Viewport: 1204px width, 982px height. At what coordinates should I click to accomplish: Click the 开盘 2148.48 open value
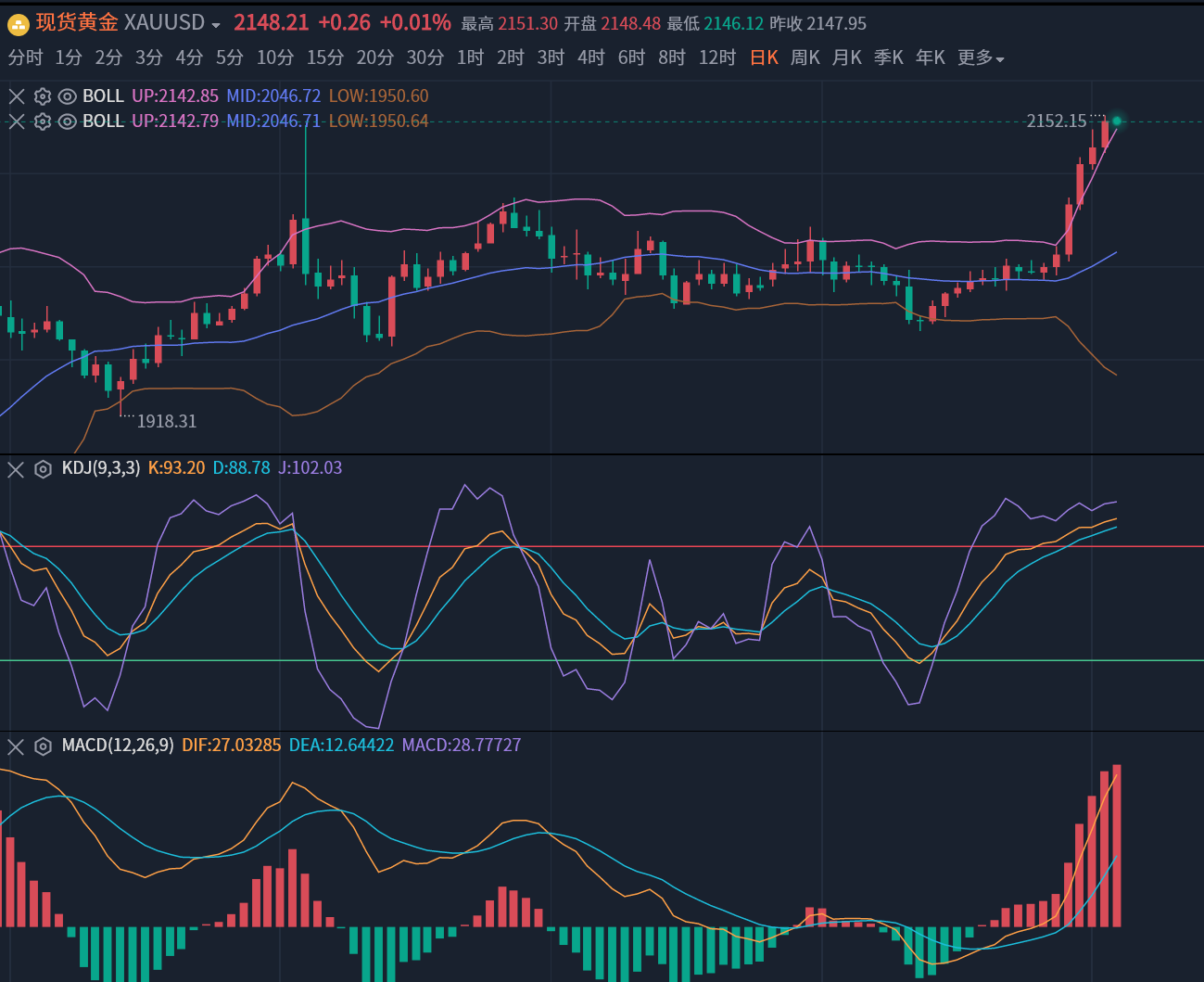click(613, 24)
